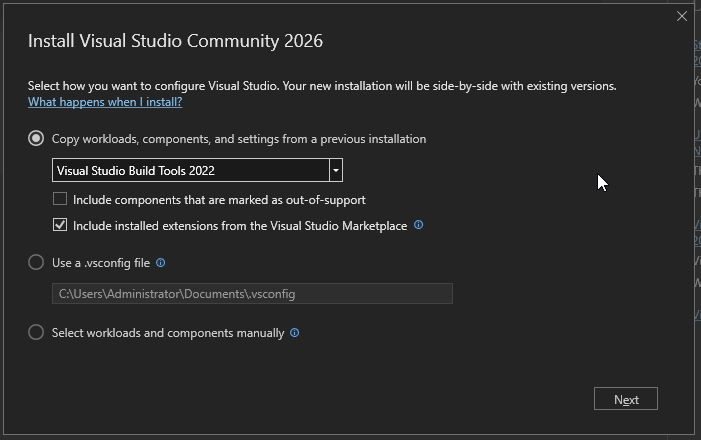The width and height of the screenshot is (701, 440).
Task: Click the 'Copy workloads, components, and settings' label text
Action: click(239, 139)
